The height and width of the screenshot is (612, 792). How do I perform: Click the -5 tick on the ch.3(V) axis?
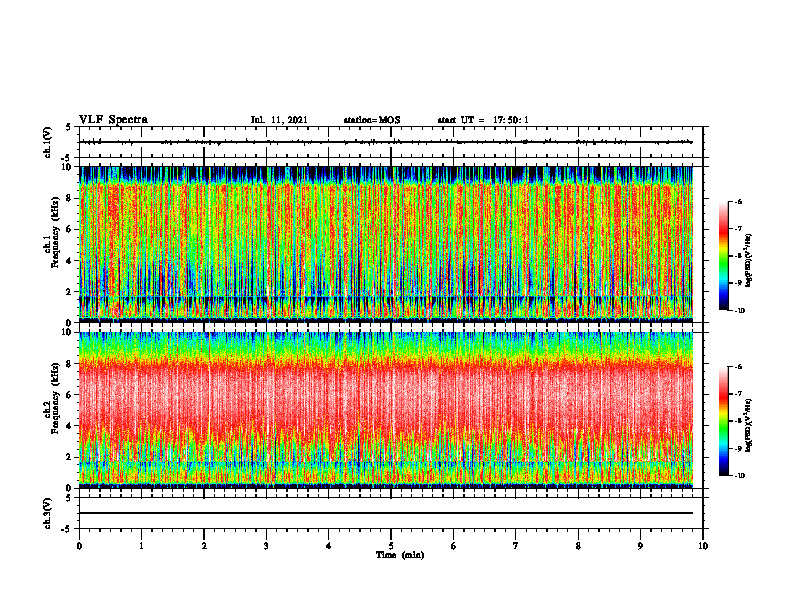[67, 529]
